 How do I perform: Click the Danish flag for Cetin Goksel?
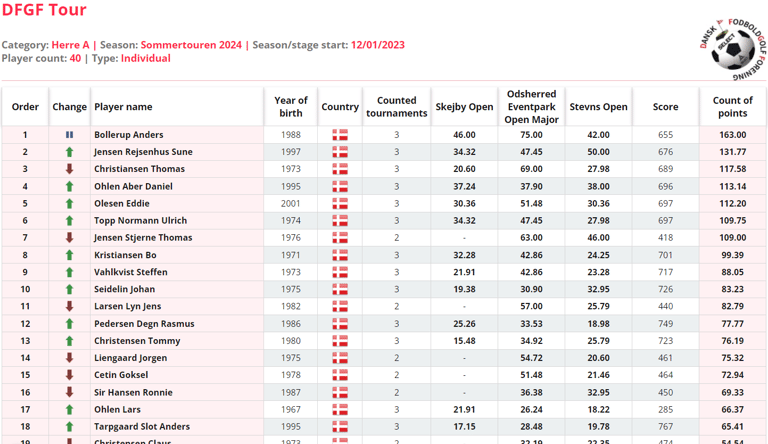click(x=340, y=375)
